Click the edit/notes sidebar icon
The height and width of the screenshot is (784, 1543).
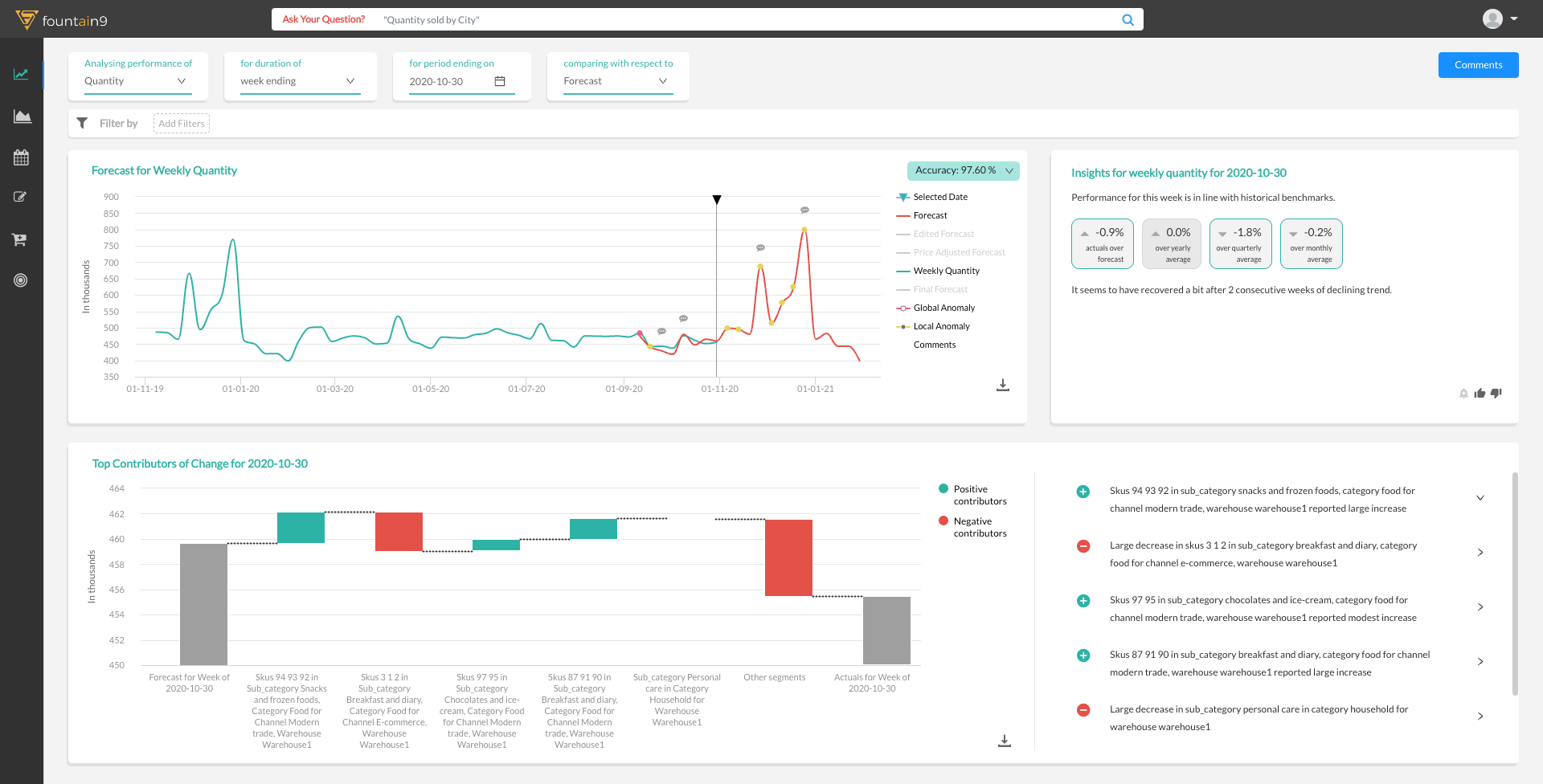pos(22,197)
